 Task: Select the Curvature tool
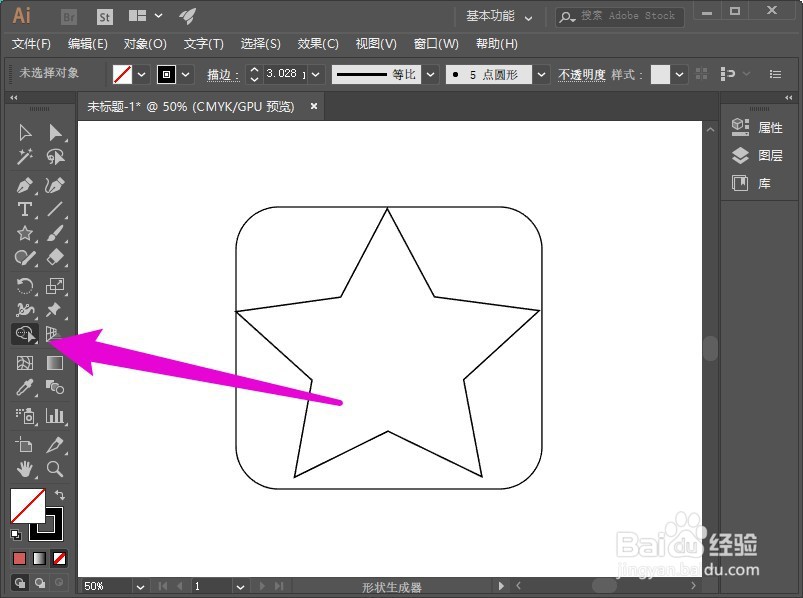pyautogui.click(x=55, y=185)
